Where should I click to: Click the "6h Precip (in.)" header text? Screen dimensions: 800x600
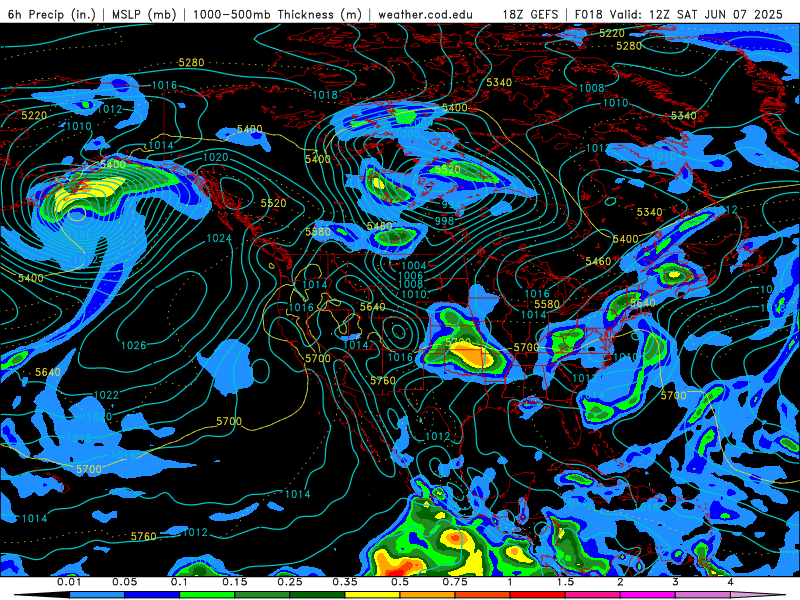point(52,14)
